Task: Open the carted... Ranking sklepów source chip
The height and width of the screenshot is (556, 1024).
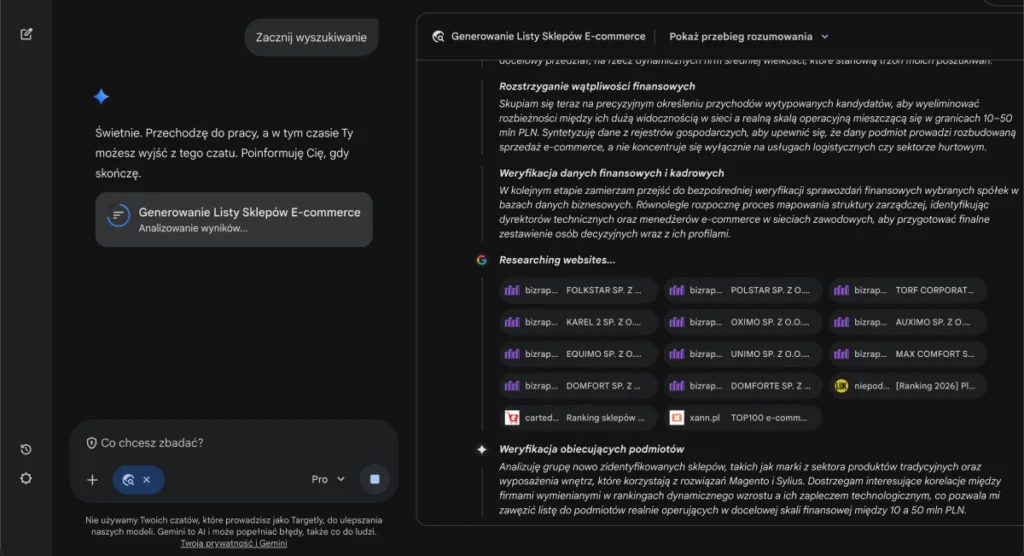Action: pyautogui.click(x=578, y=418)
